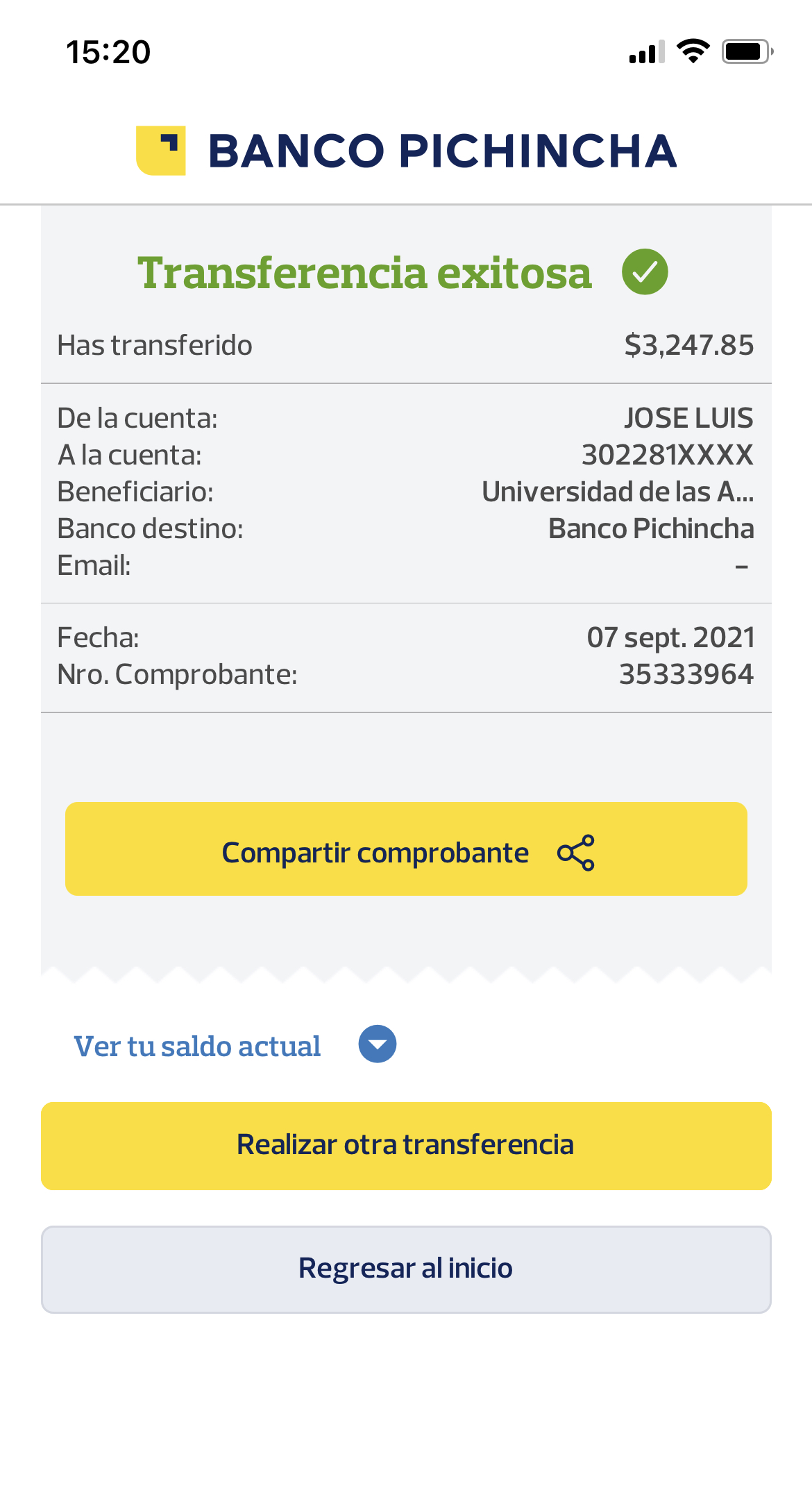Tap the BANCO PICHINCHA header title
The width and height of the screenshot is (812, 1486).
click(x=442, y=151)
